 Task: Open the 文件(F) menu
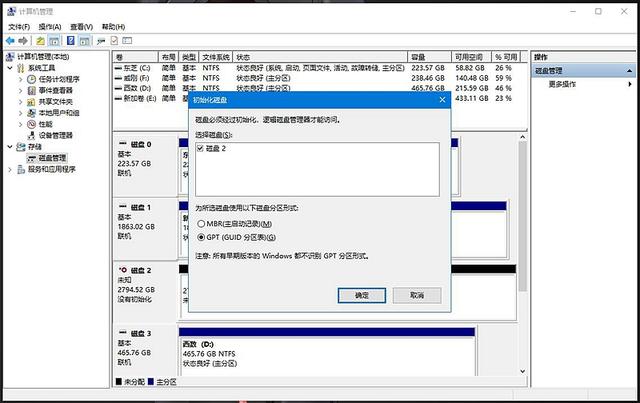(19, 27)
